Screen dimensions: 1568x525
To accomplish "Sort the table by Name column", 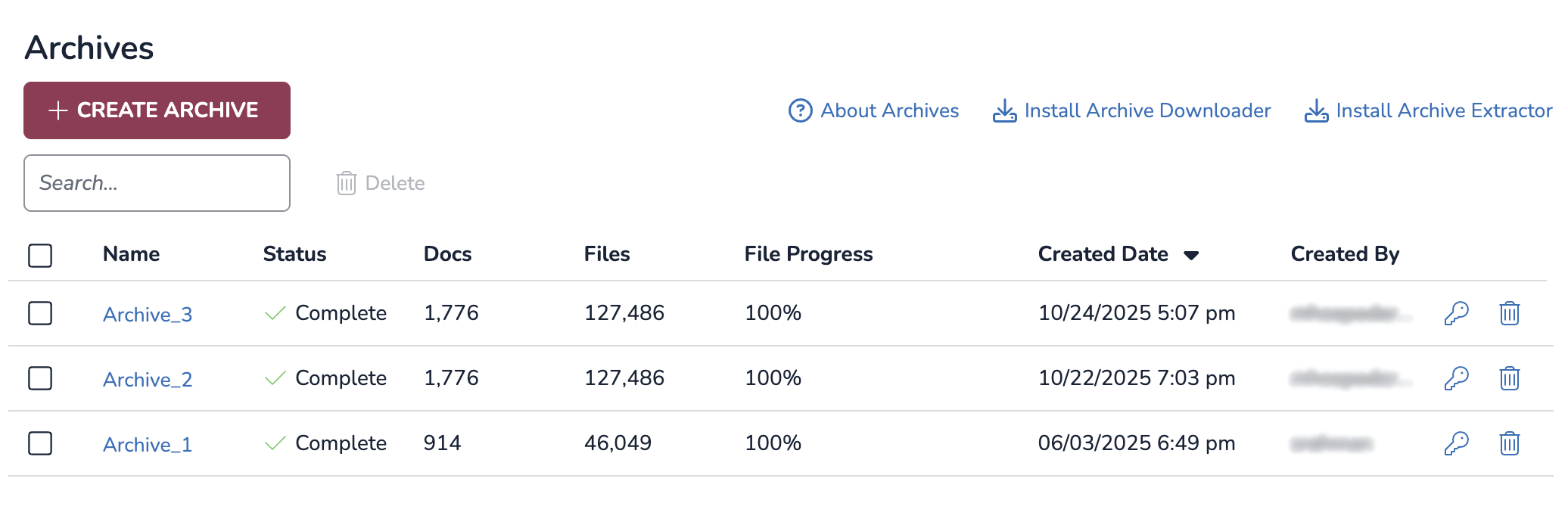I will tap(131, 254).
